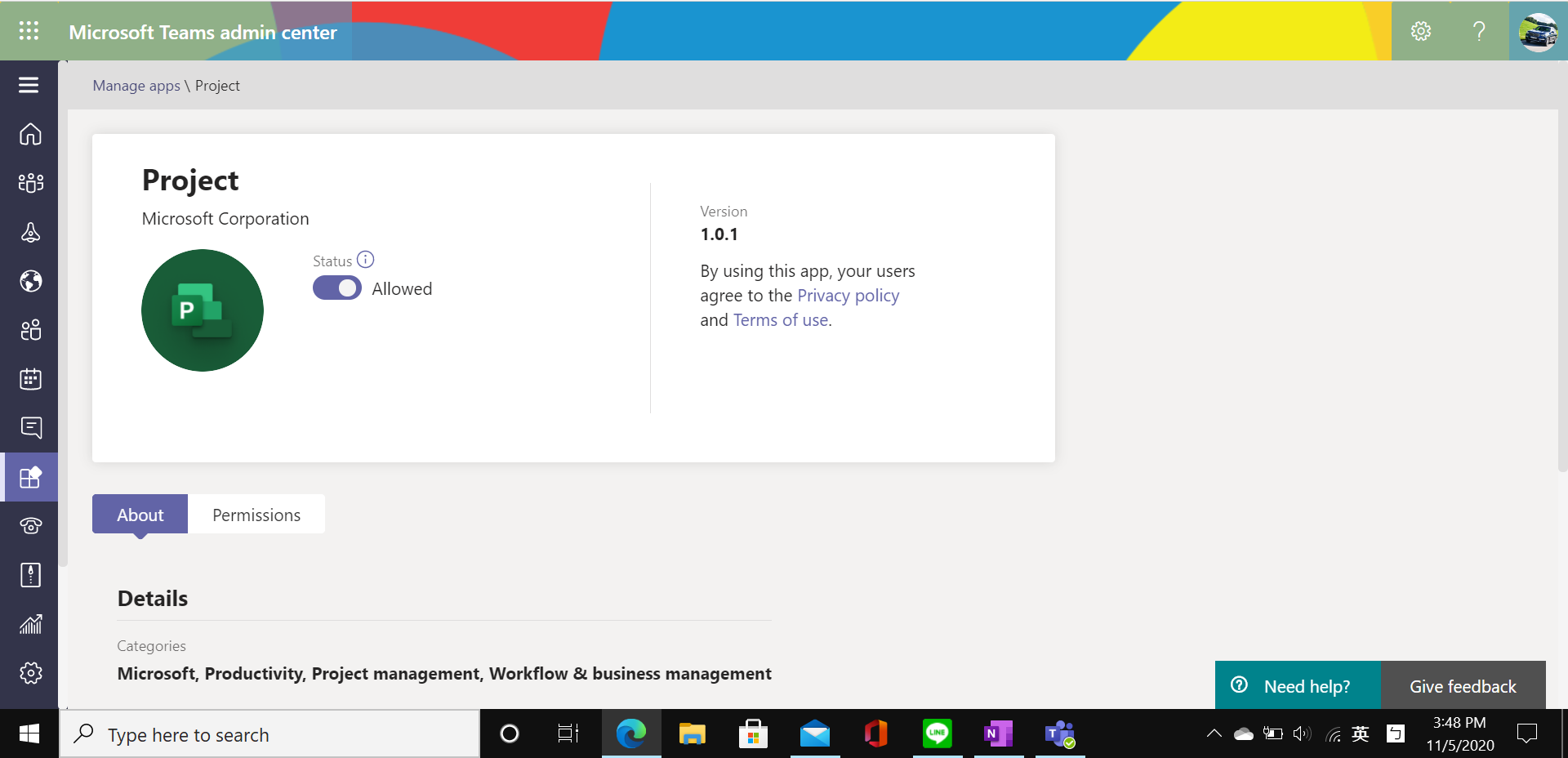Image resolution: width=1568 pixels, height=758 pixels.
Task: Open the Users section in sidebar
Action: (x=30, y=330)
